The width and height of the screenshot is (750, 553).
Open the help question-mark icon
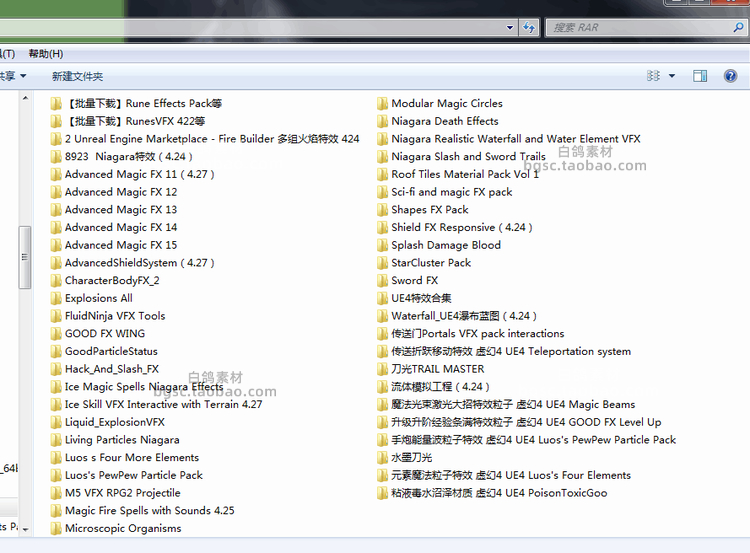(x=730, y=76)
